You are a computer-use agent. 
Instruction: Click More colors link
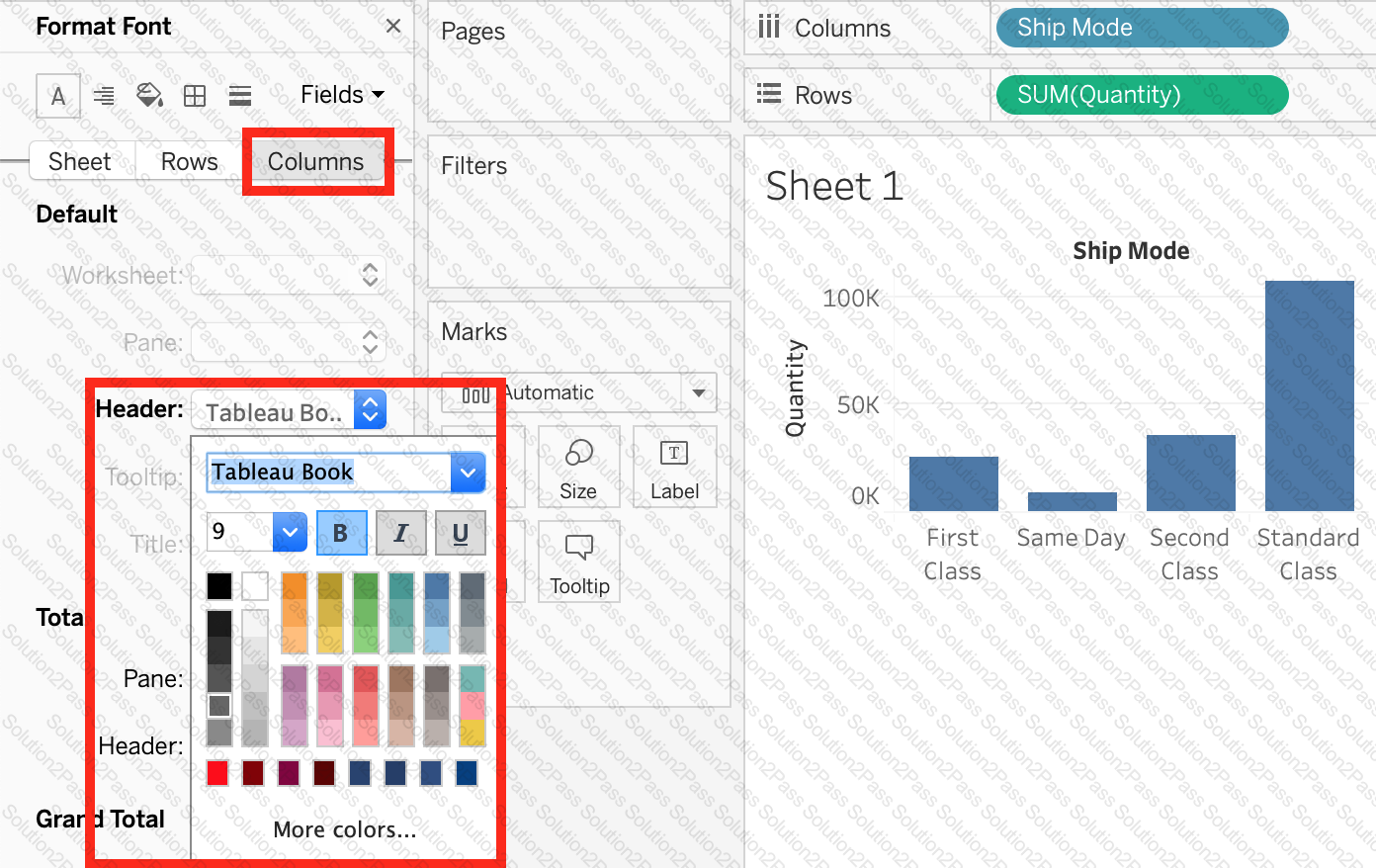(x=344, y=829)
